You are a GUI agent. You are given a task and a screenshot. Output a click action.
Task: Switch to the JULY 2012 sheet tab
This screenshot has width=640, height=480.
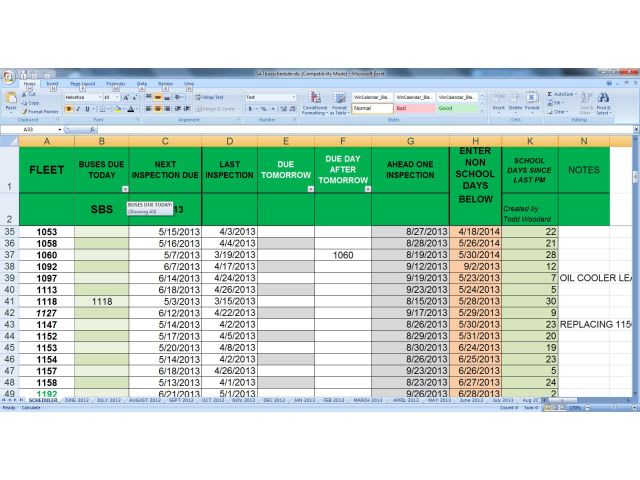pos(108,399)
